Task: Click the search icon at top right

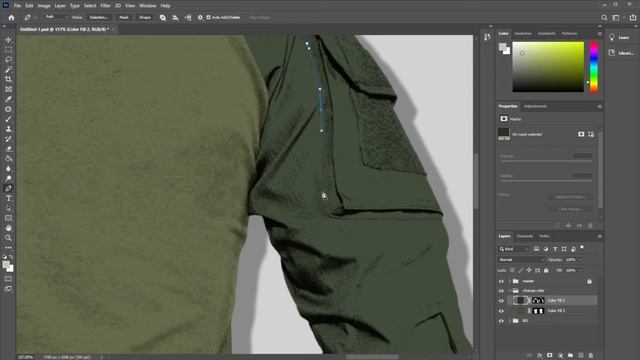Action: 604,18
